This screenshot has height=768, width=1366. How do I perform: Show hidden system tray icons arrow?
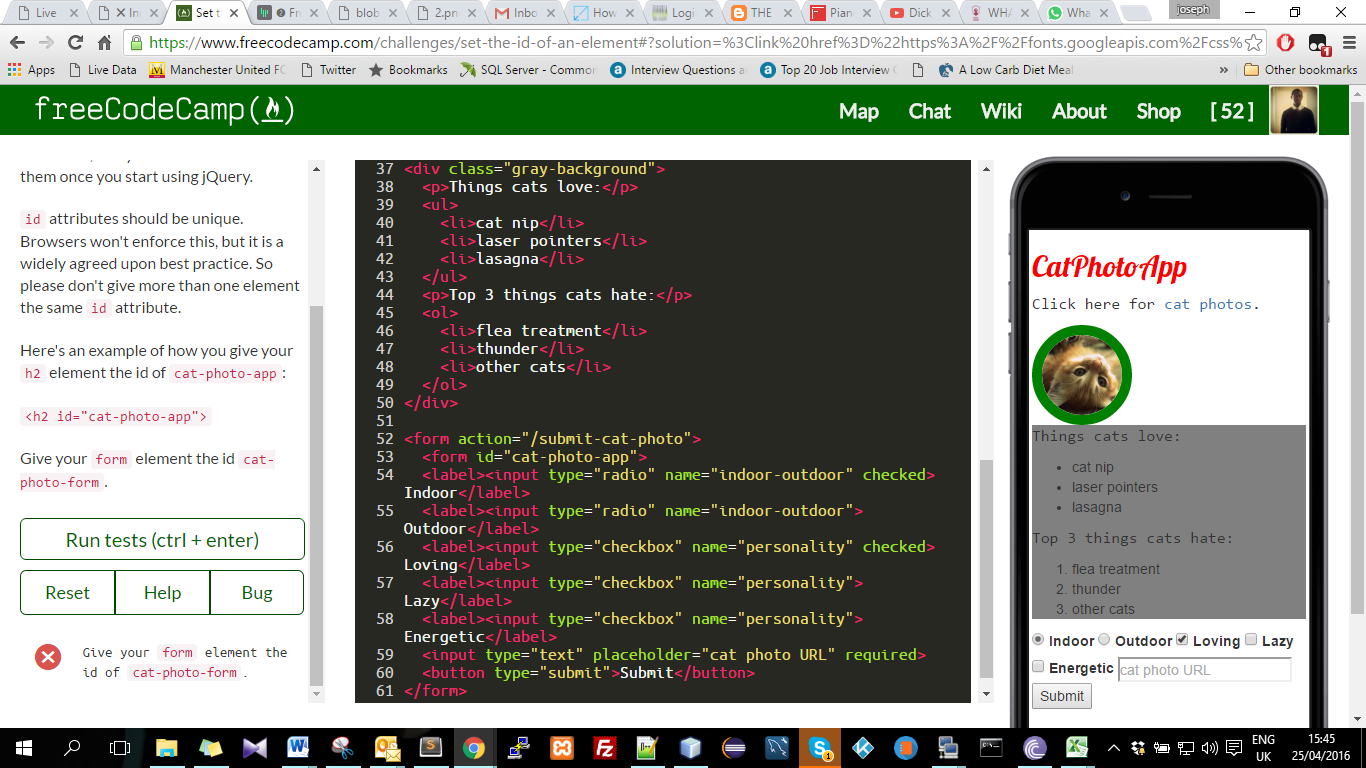[x=1113, y=747]
